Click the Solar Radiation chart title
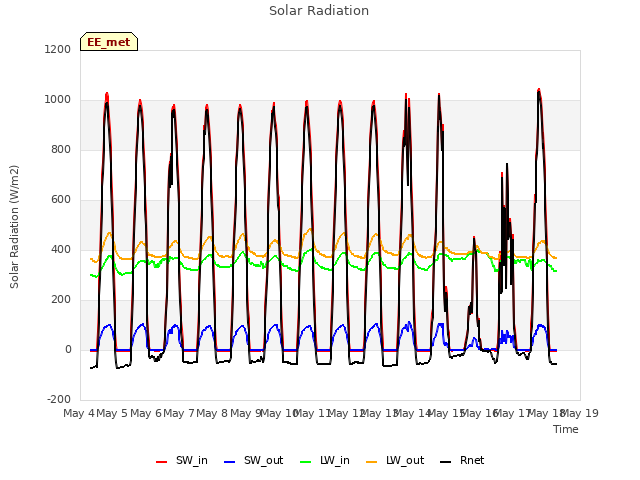The height and width of the screenshot is (480, 640). tap(319, 11)
